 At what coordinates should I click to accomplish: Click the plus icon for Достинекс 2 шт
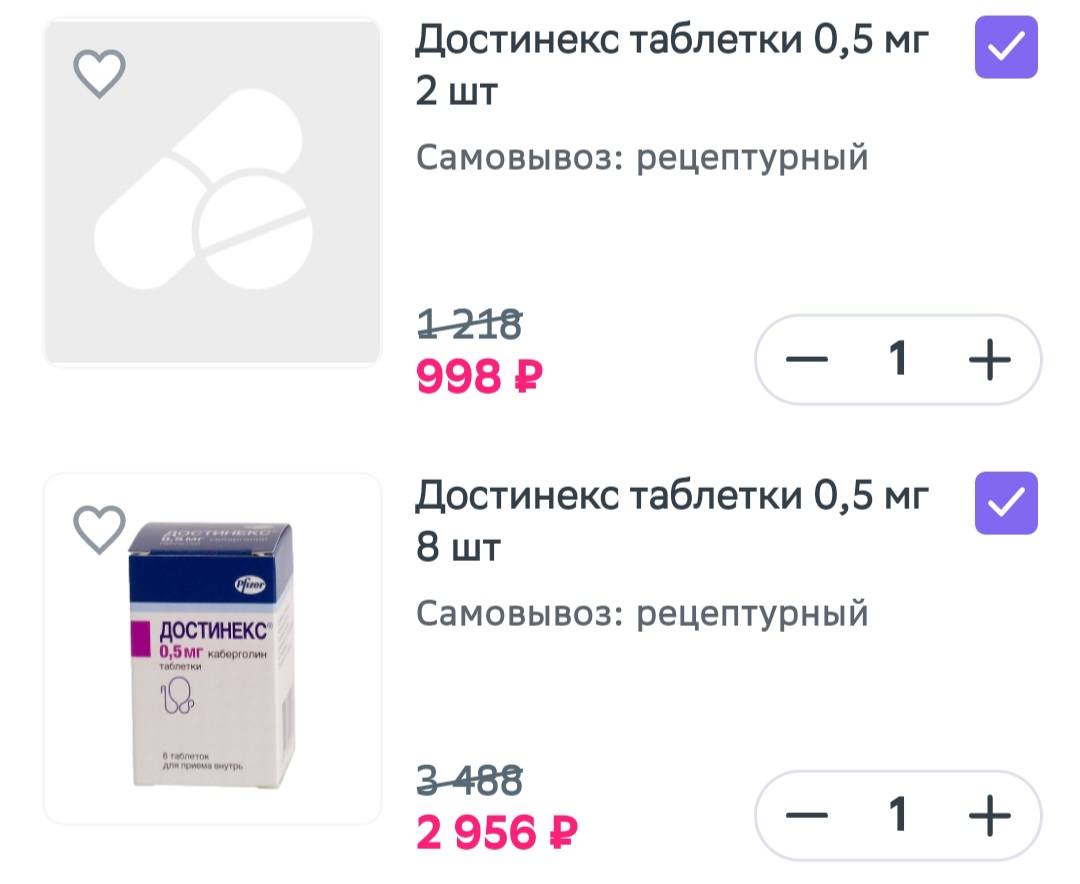point(989,359)
